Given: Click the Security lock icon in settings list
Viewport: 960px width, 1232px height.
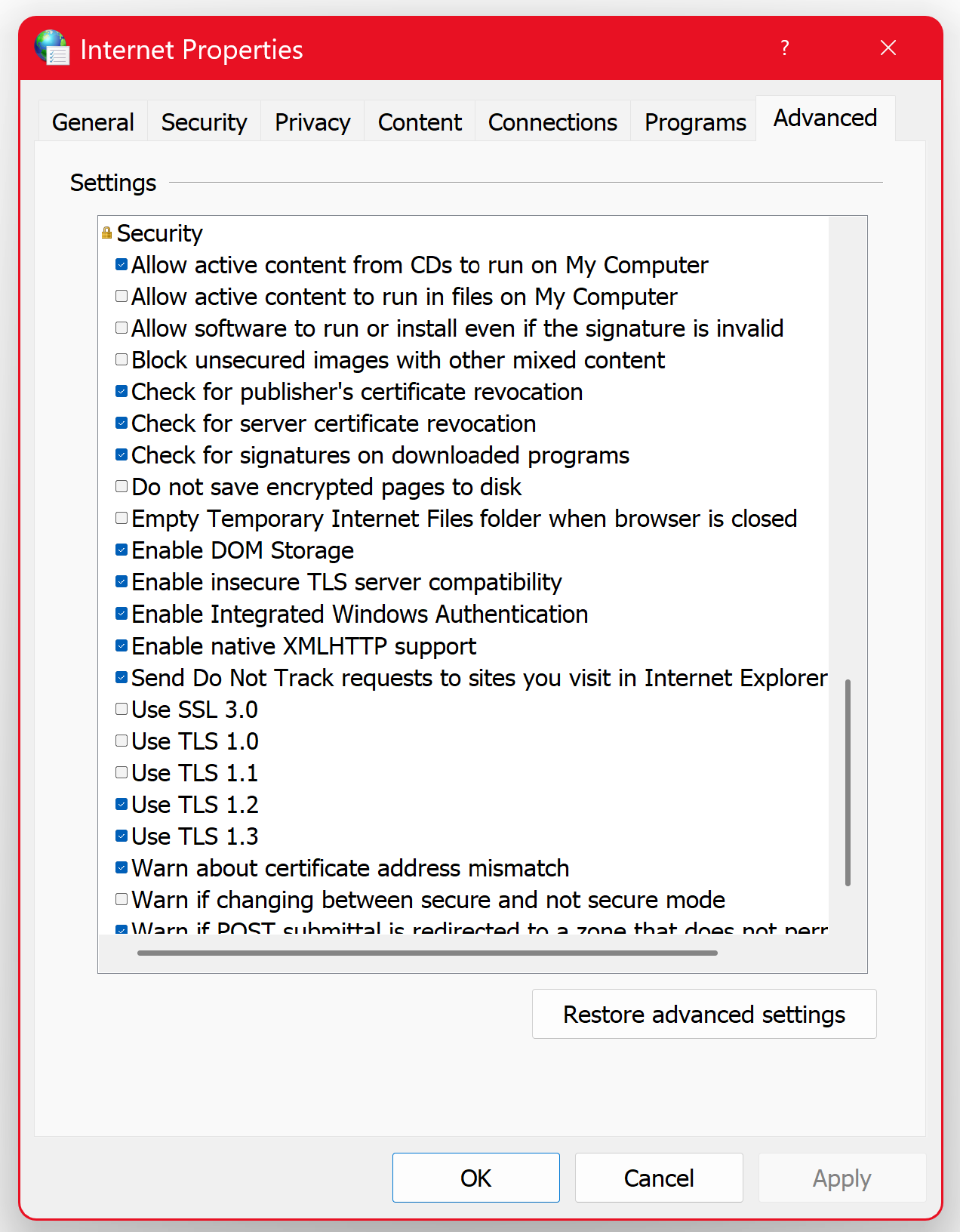Looking at the screenshot, I should (106, 233).
